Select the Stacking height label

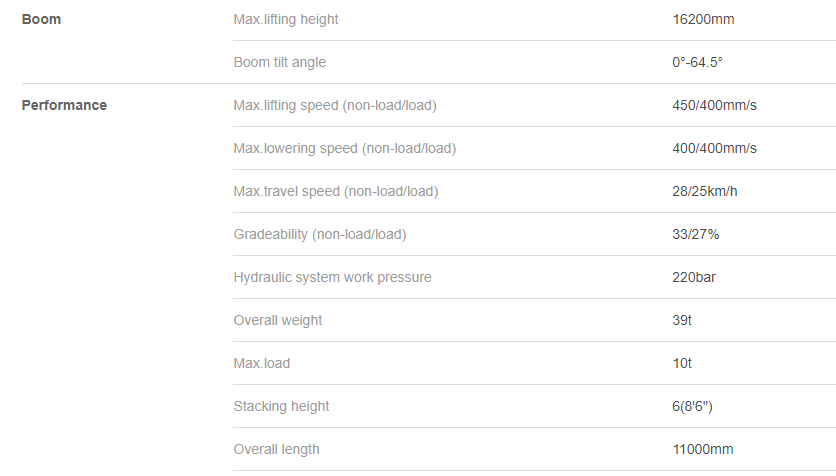click(282, 406)
